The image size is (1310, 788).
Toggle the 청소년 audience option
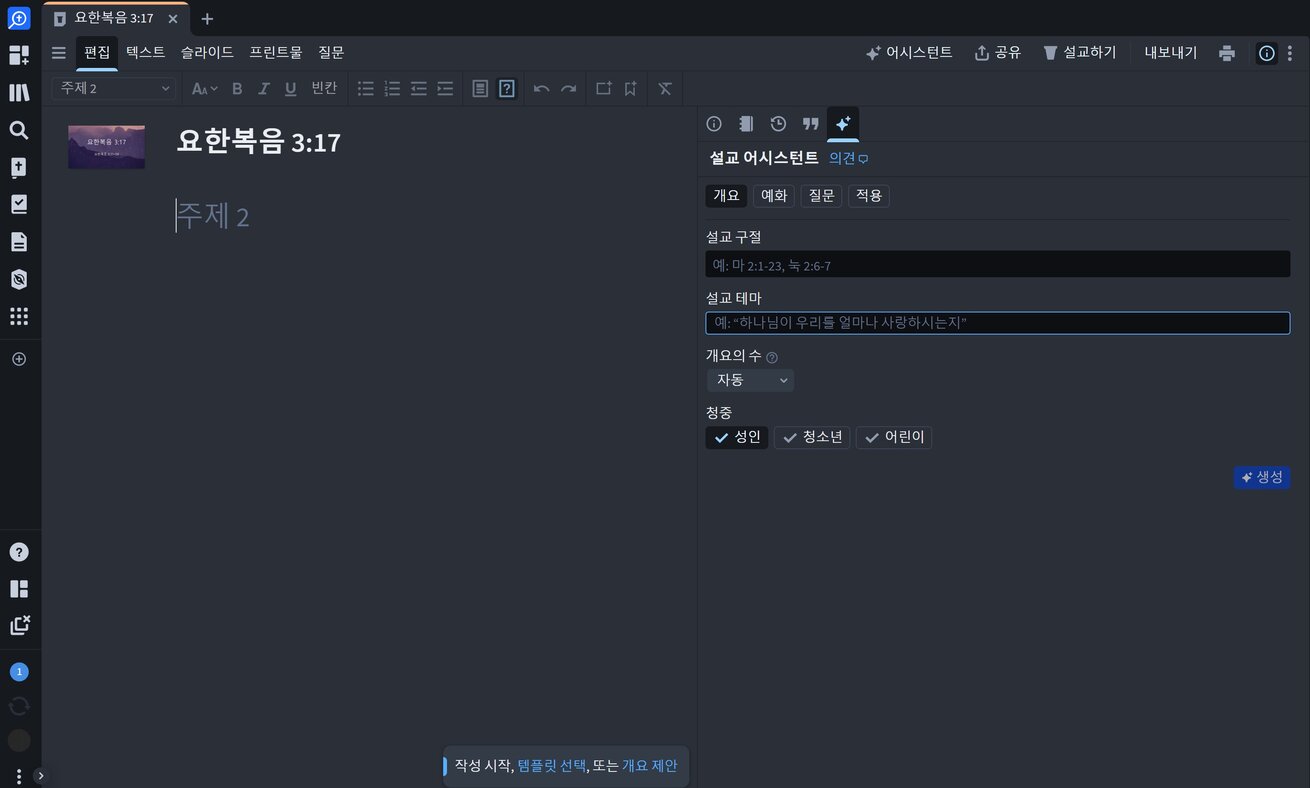pyautogui.click(x=812, y=437)
